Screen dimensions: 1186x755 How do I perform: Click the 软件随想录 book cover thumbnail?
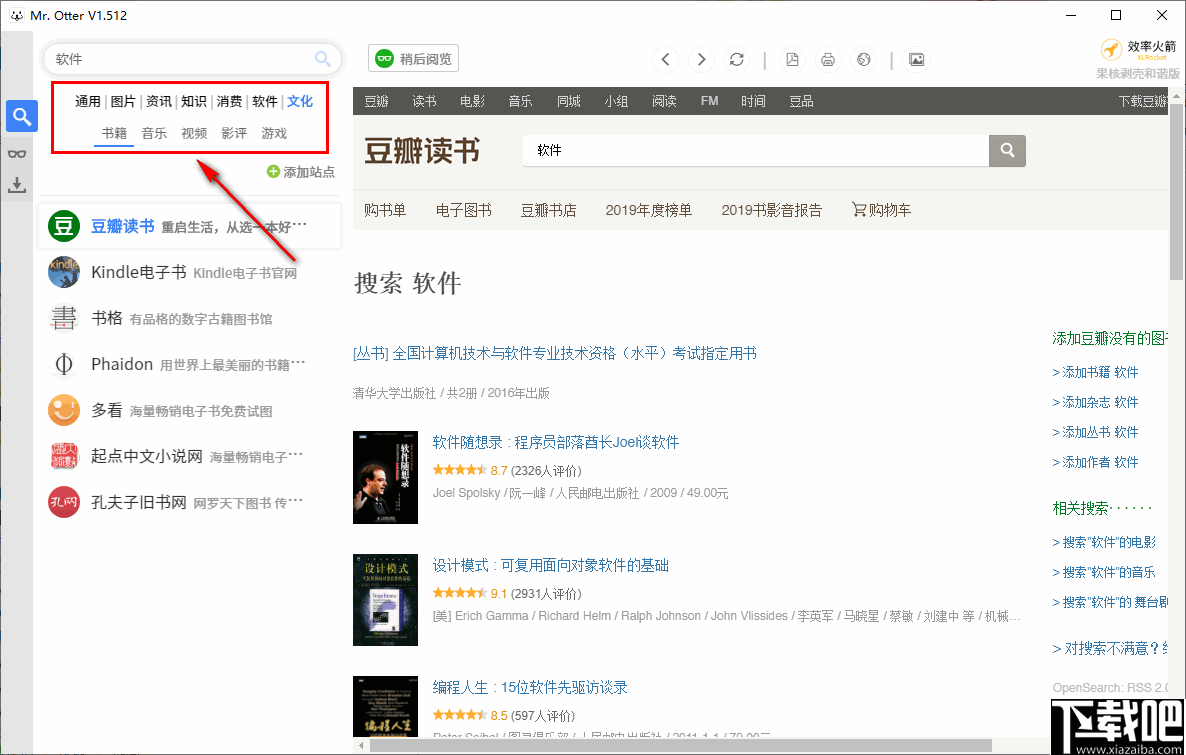[x=385, y=477]
